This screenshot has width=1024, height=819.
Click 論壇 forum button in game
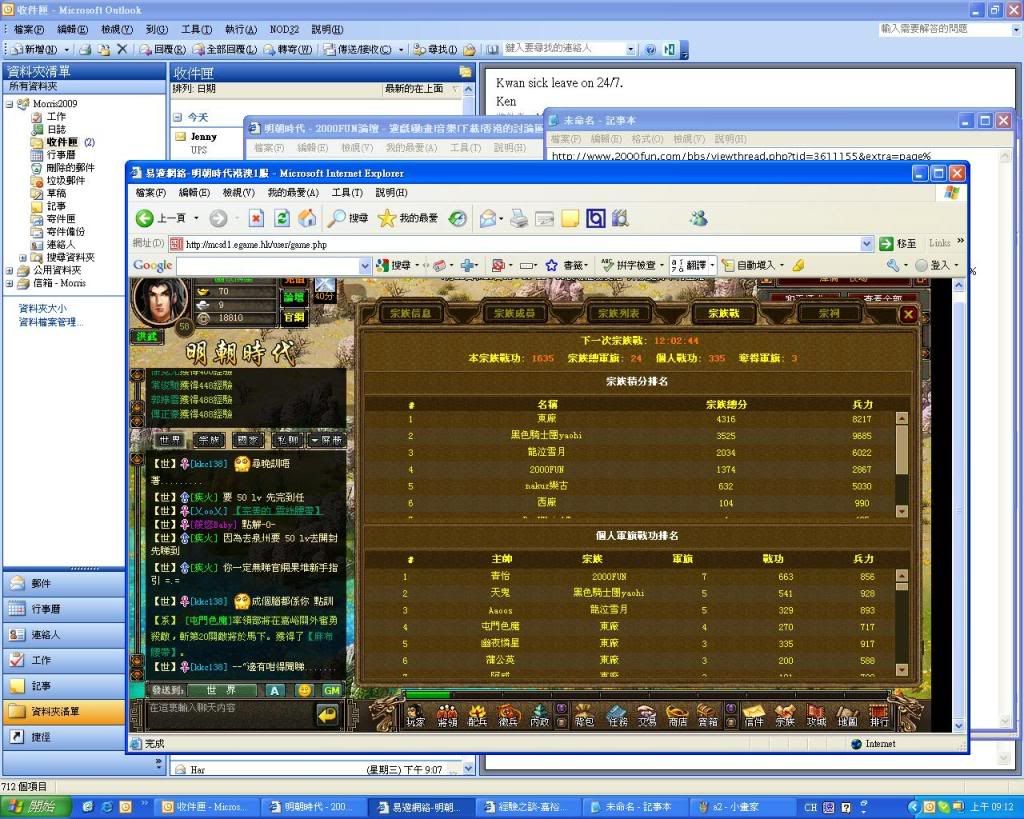[x=294, y=298]
